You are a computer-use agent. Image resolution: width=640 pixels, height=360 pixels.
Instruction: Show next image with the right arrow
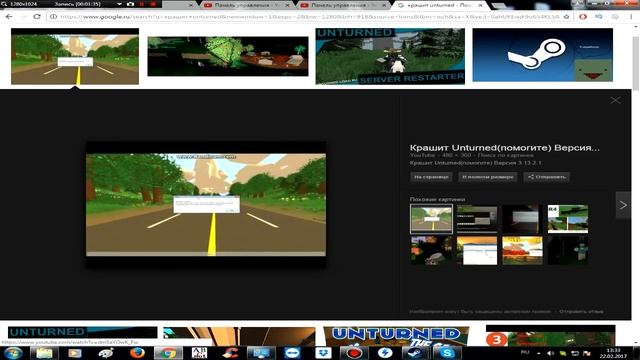tap(623, 205)
